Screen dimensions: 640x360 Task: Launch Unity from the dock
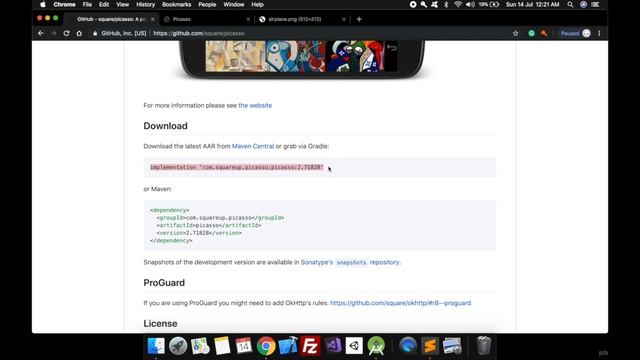[354, 346]
